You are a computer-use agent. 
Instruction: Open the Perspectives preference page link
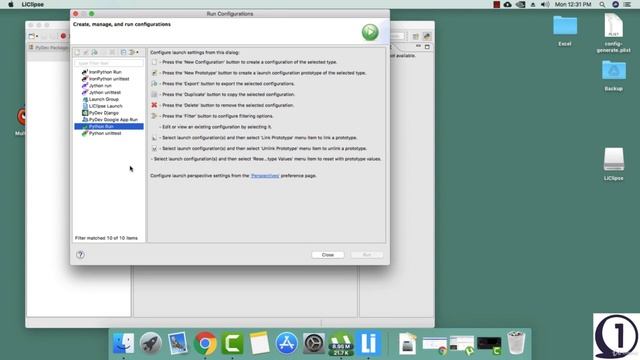pos(265,176)
